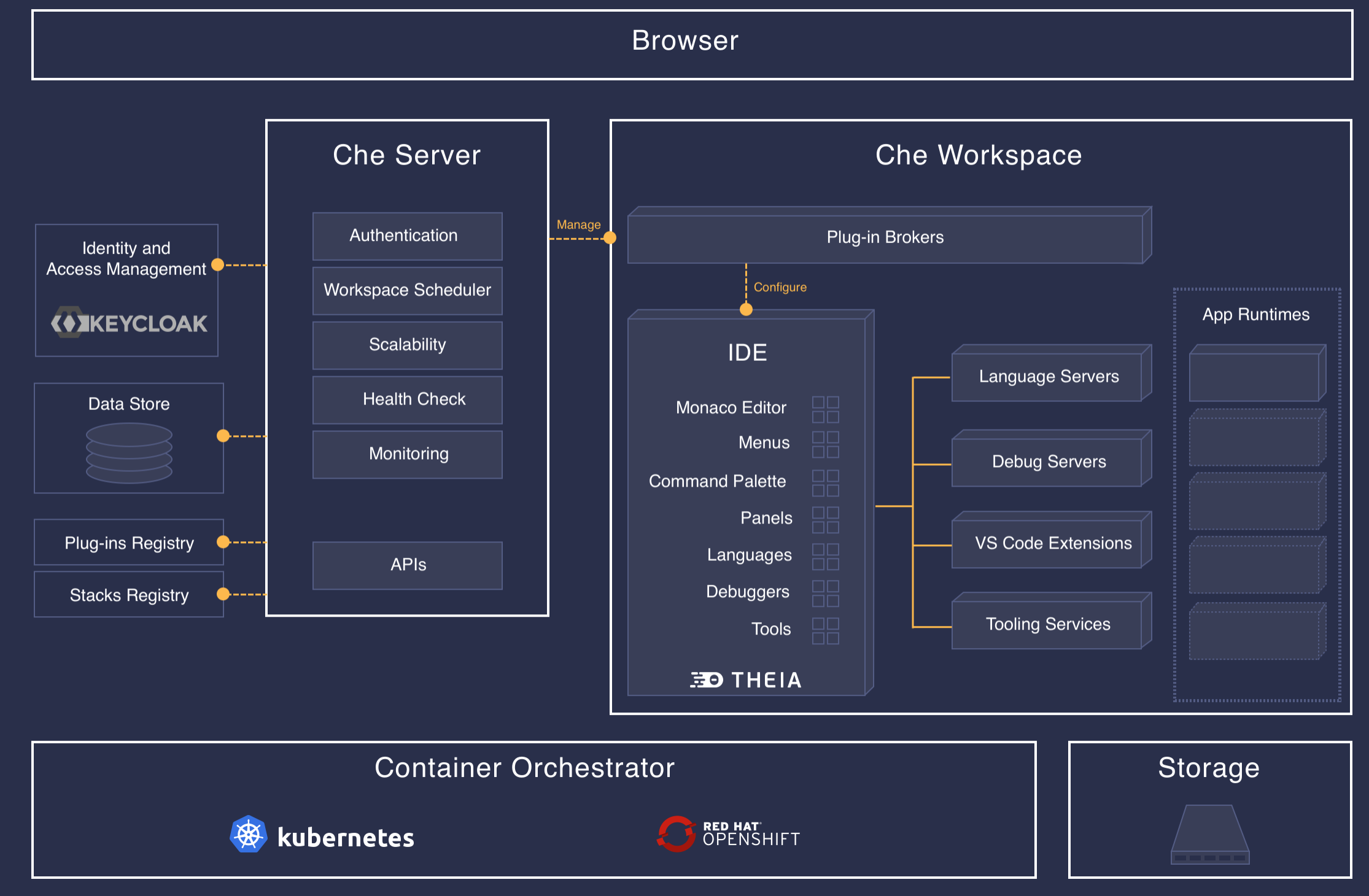Select the Authentication box in Che Server

click(407, 236)
